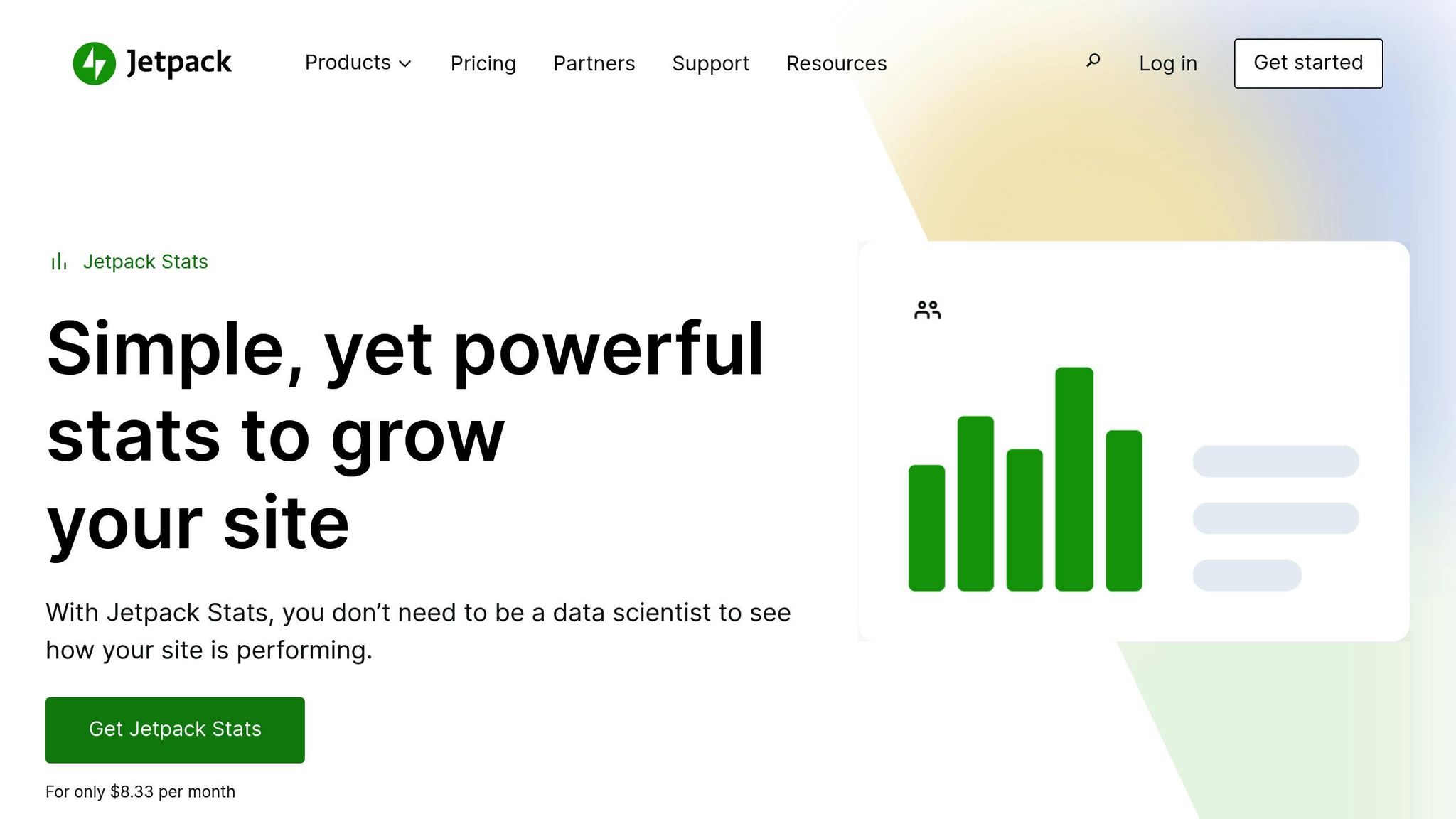Click the Get Jetpack Stats button
Viewport: 1456px width, 819px height.
[175, 729]
